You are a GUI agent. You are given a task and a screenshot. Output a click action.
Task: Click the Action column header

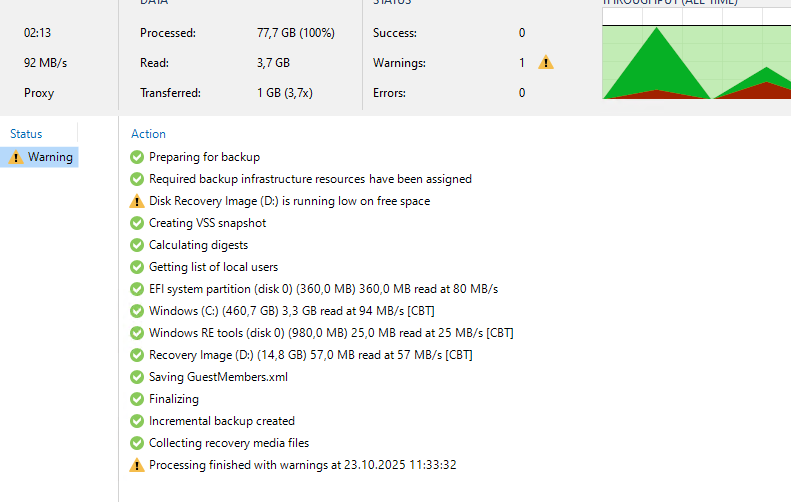148,134
